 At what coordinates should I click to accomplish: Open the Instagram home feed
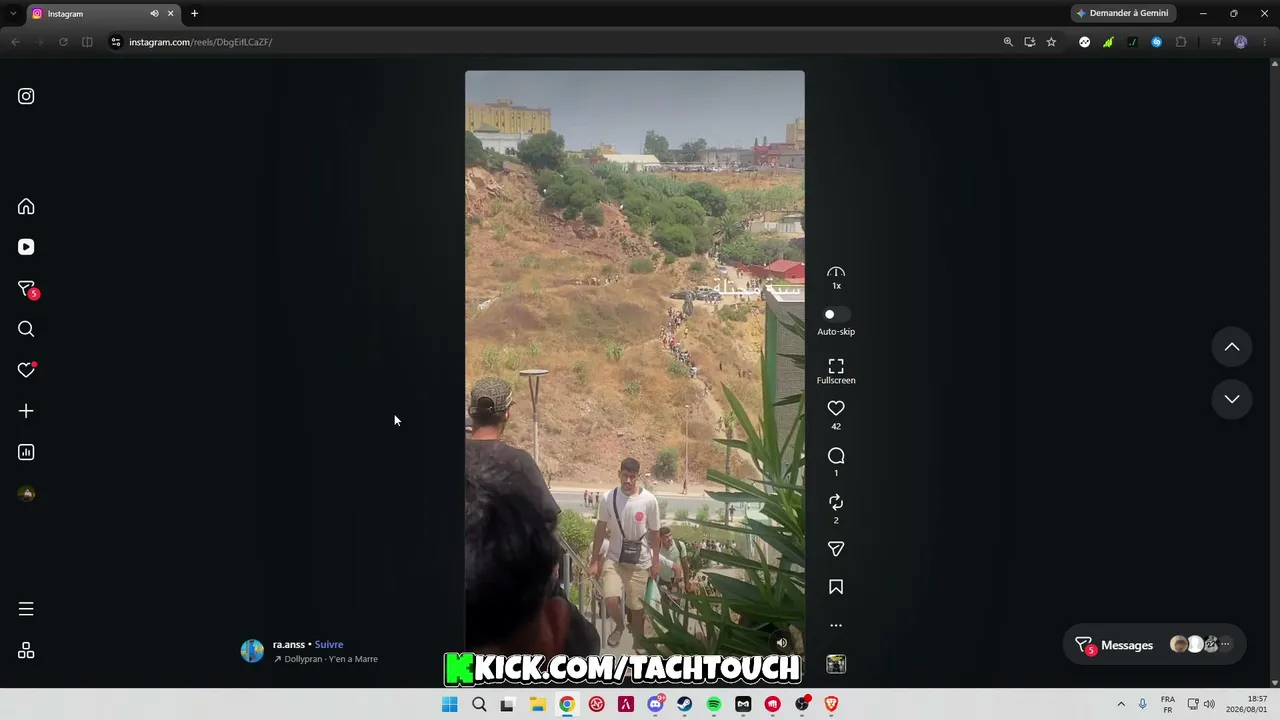[26, 206]
